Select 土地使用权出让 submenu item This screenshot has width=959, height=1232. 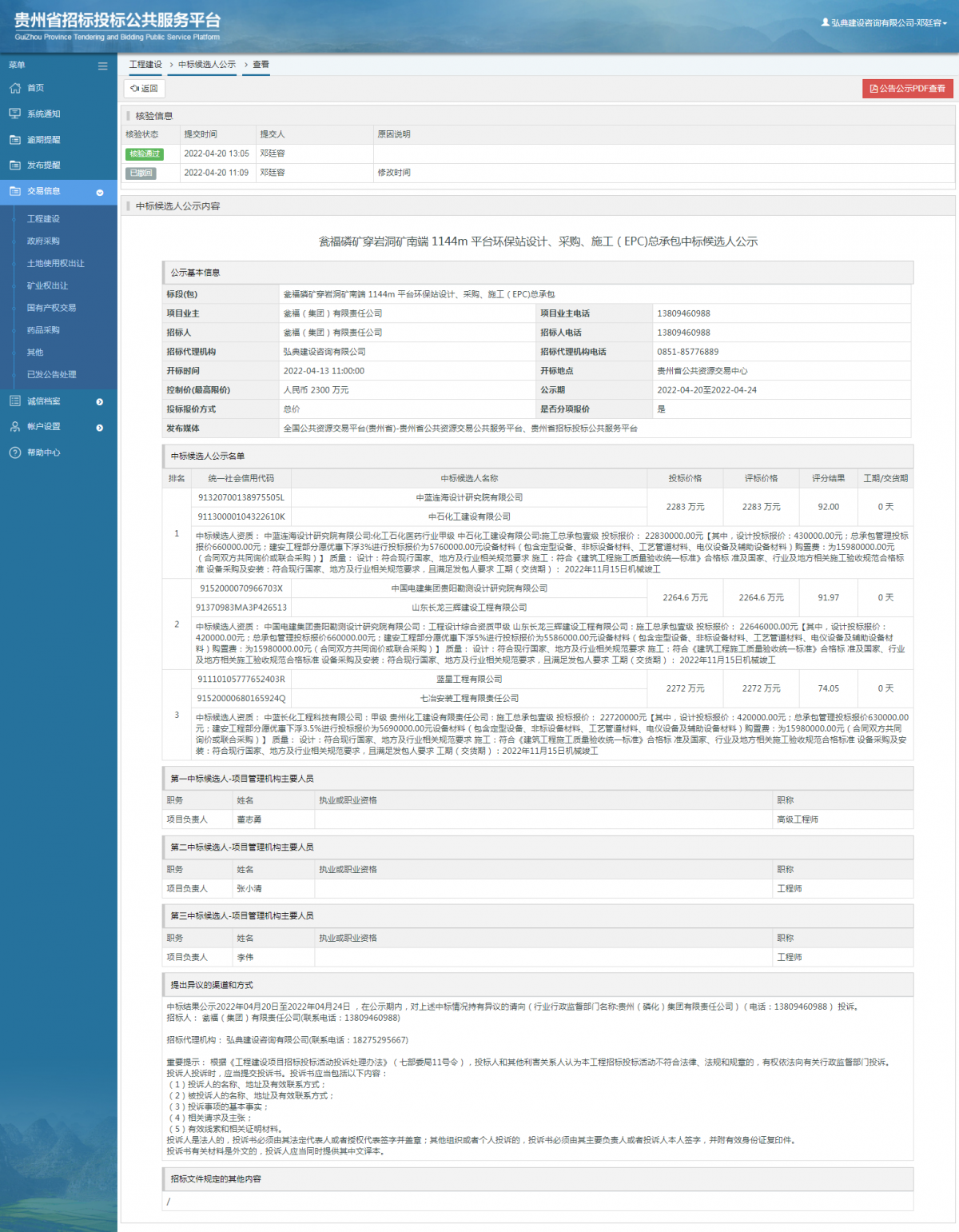coord(56,263)
